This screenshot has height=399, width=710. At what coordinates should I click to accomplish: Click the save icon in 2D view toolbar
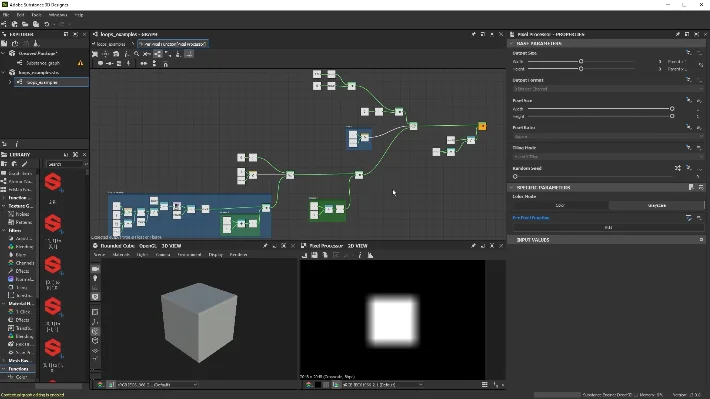314,255
